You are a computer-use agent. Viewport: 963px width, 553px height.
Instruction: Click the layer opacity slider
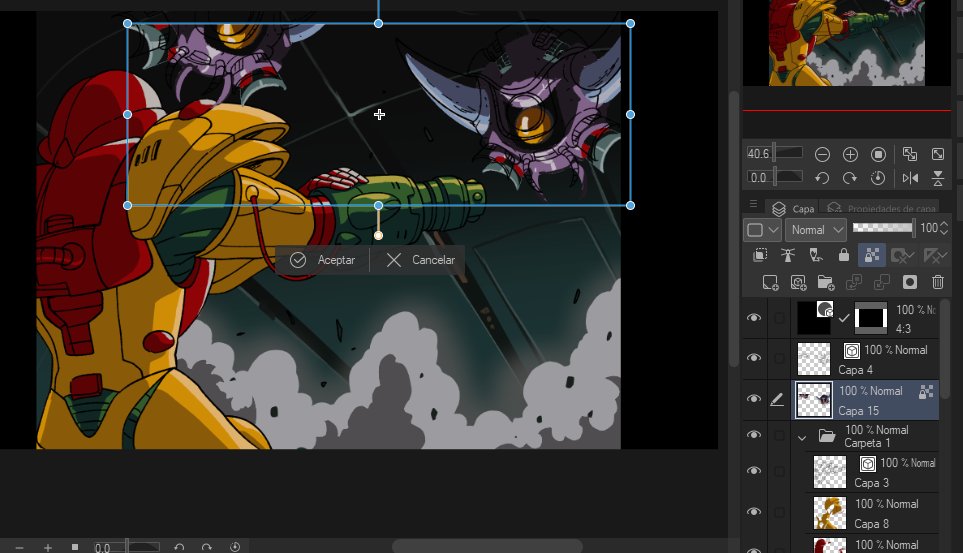[x=883, y=228]
